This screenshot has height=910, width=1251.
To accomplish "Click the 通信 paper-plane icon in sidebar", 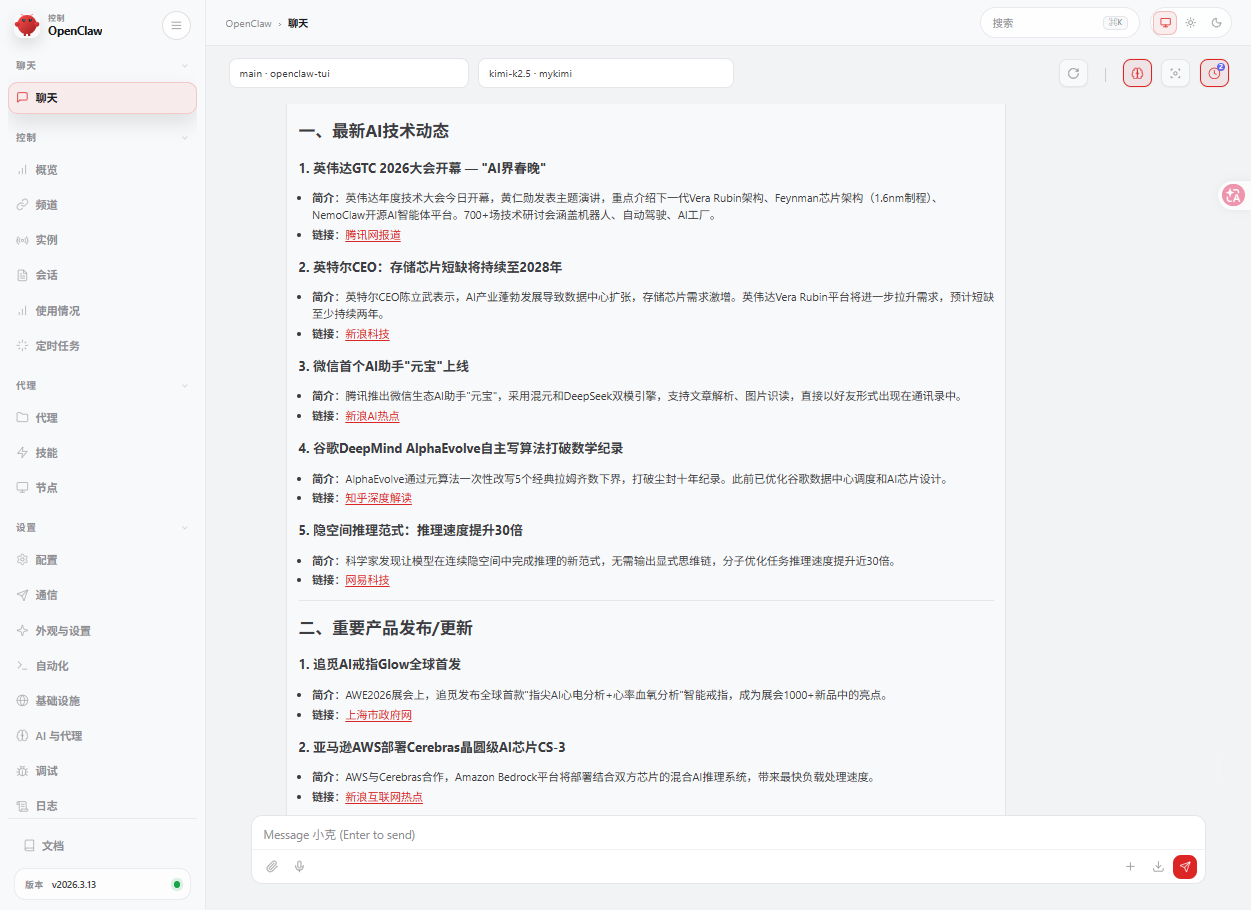I will click(22, 595).
